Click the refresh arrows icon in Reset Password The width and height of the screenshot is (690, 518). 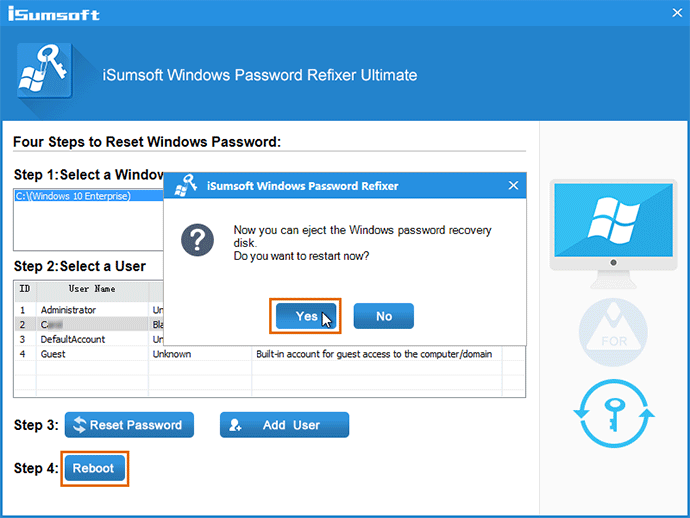pos(80,425)
